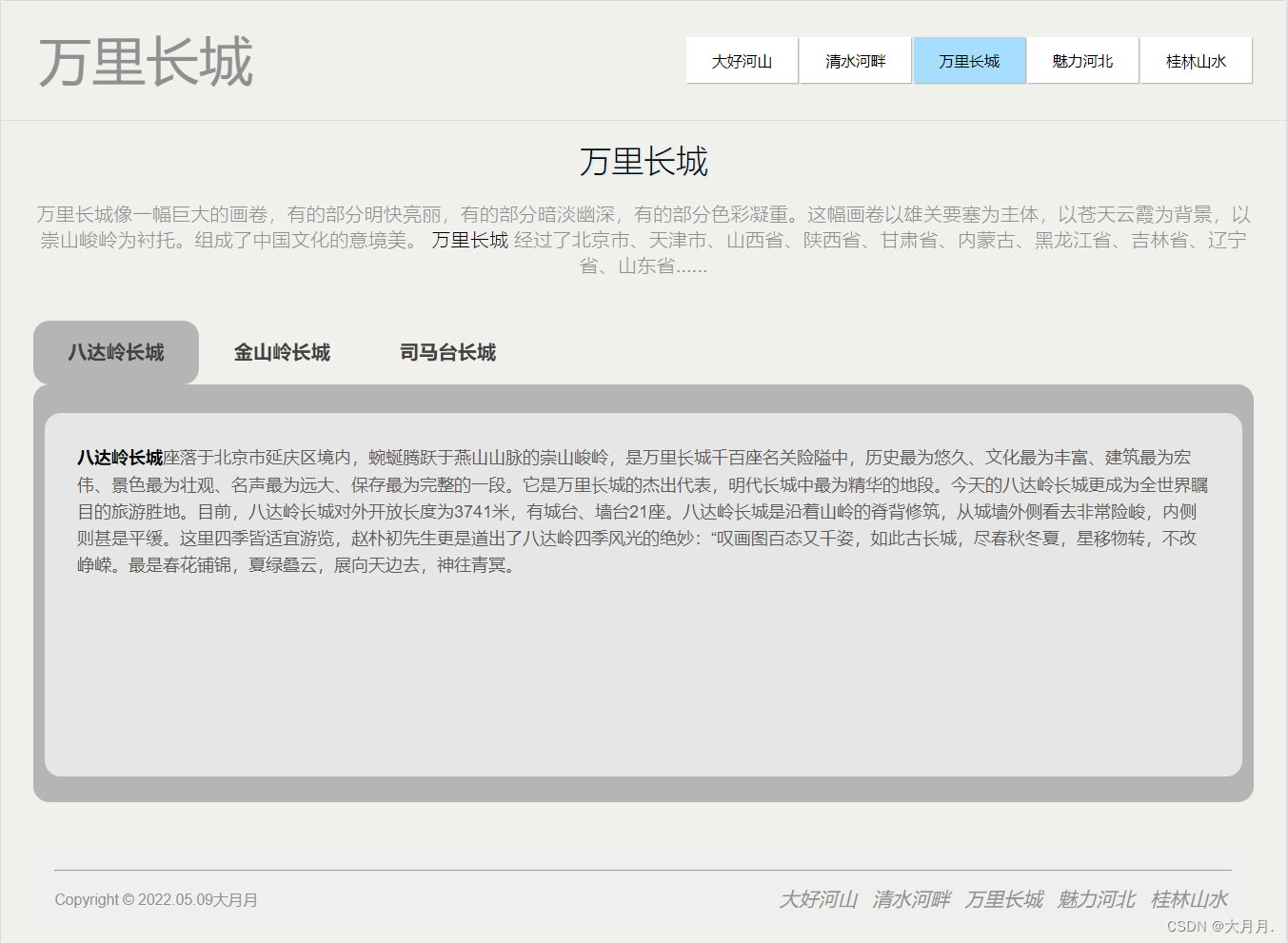Follow the footer link 魅力河北
The width and height of the screenshot is (1288, 943).
[1096, 899]
